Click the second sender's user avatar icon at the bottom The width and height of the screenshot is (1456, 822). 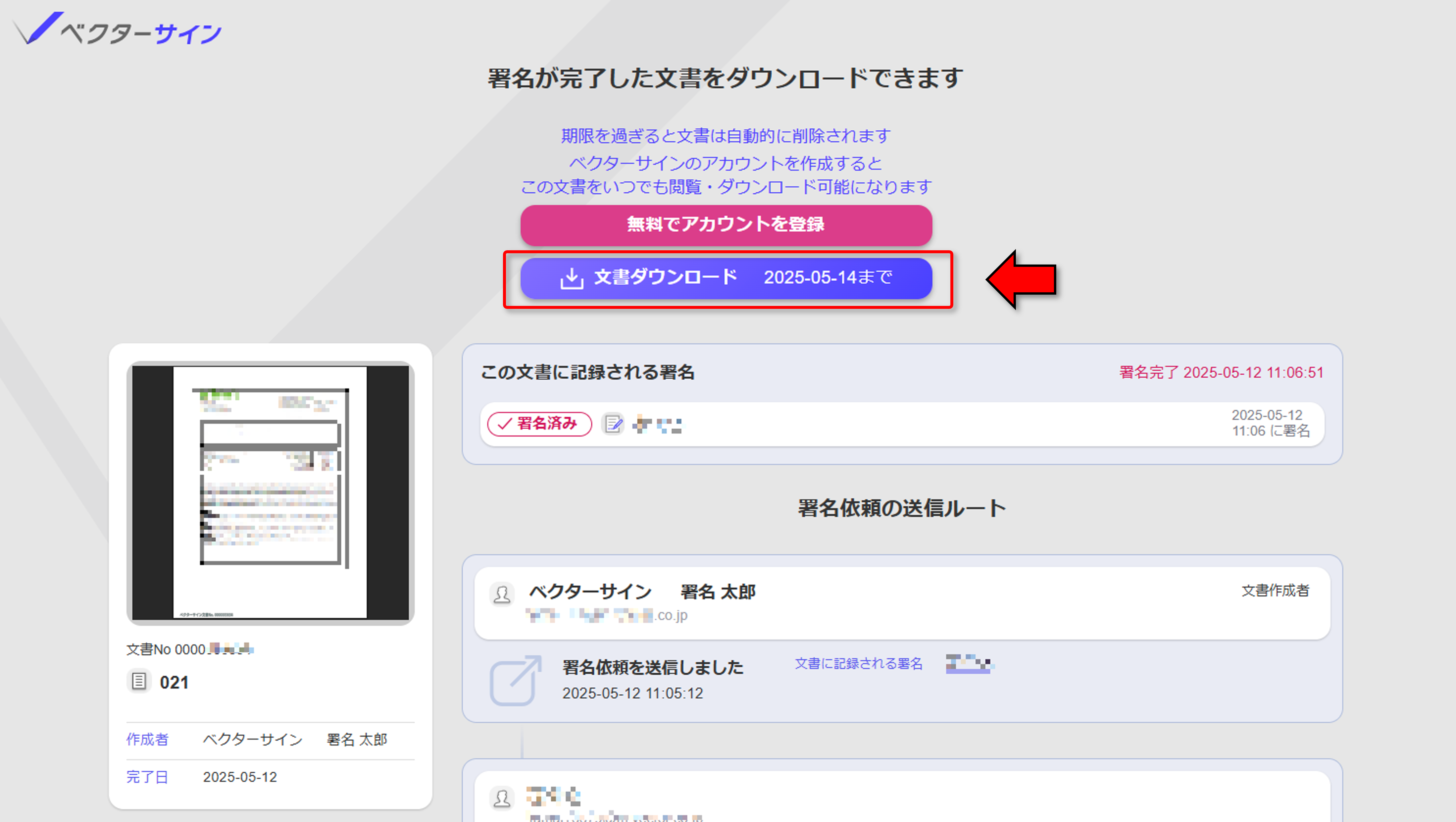click(x=501, y=798)
